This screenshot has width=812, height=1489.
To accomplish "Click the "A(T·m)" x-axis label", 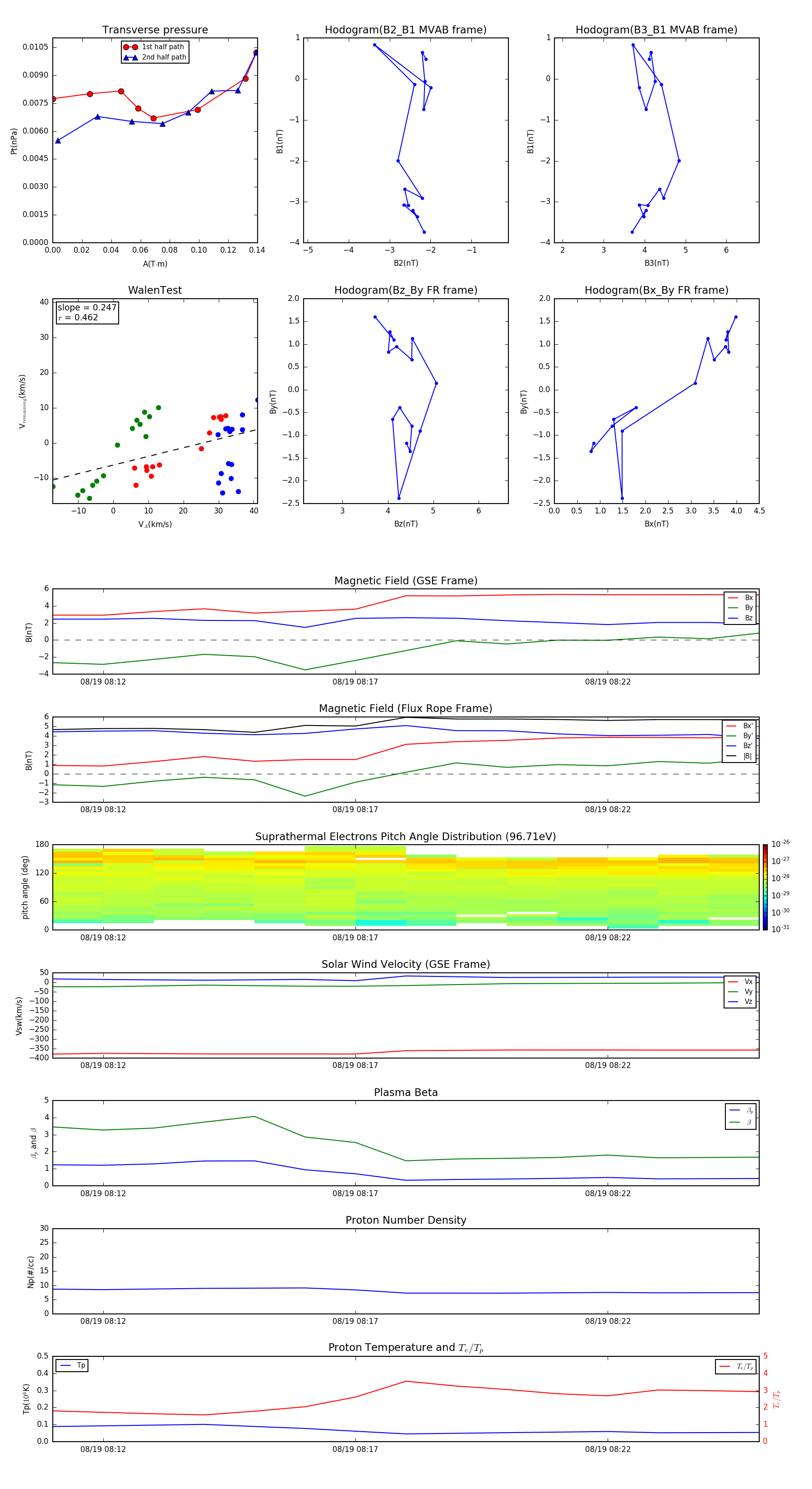I will click(x=155, y=264).
